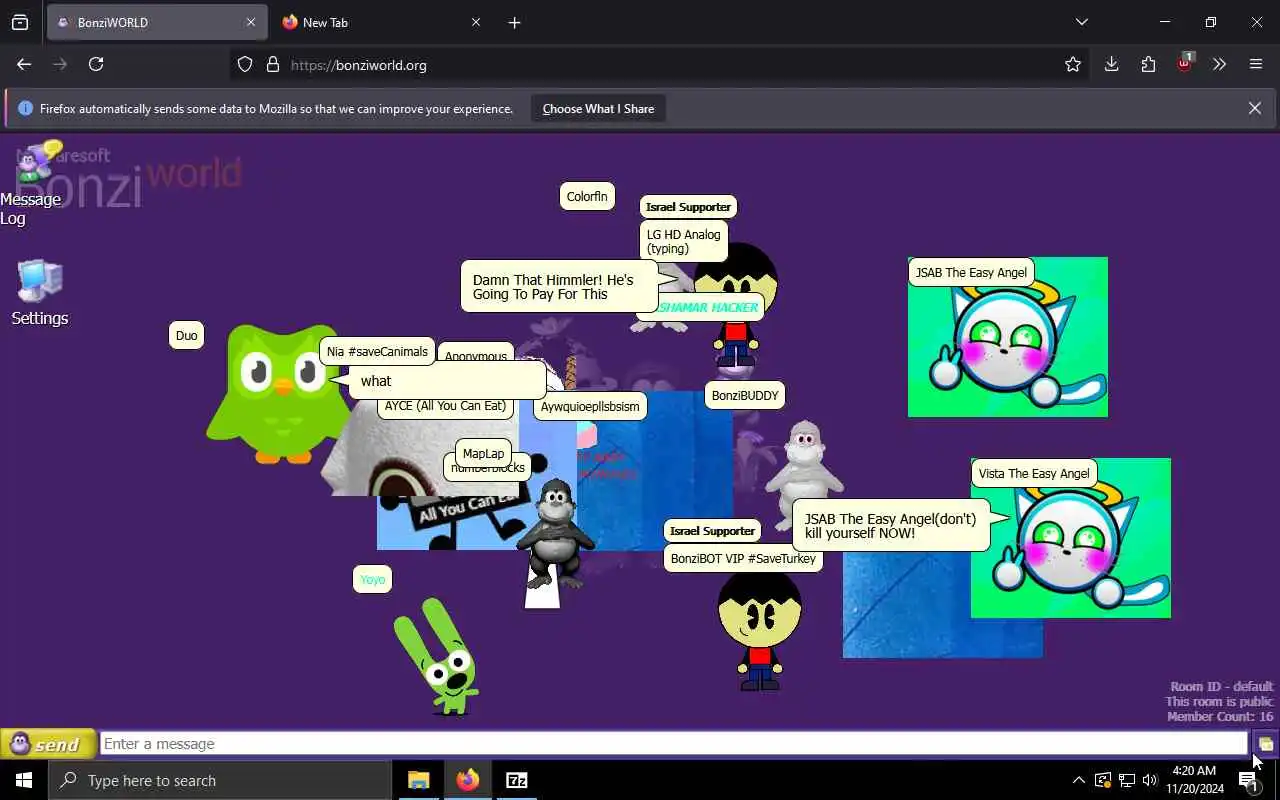Viewport: 1280px width, 800px height.
Task: Close the BonziWORLD tab
Action: click(250, 22)
